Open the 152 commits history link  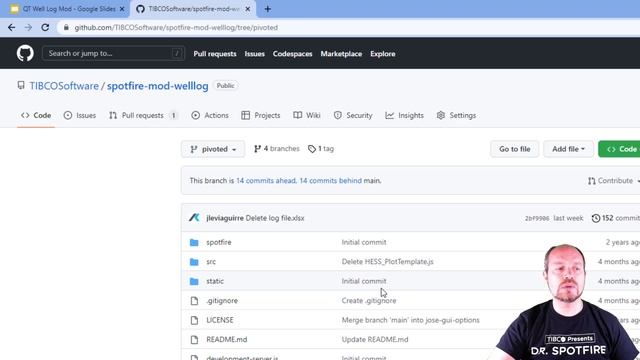(x=616, y=218)
